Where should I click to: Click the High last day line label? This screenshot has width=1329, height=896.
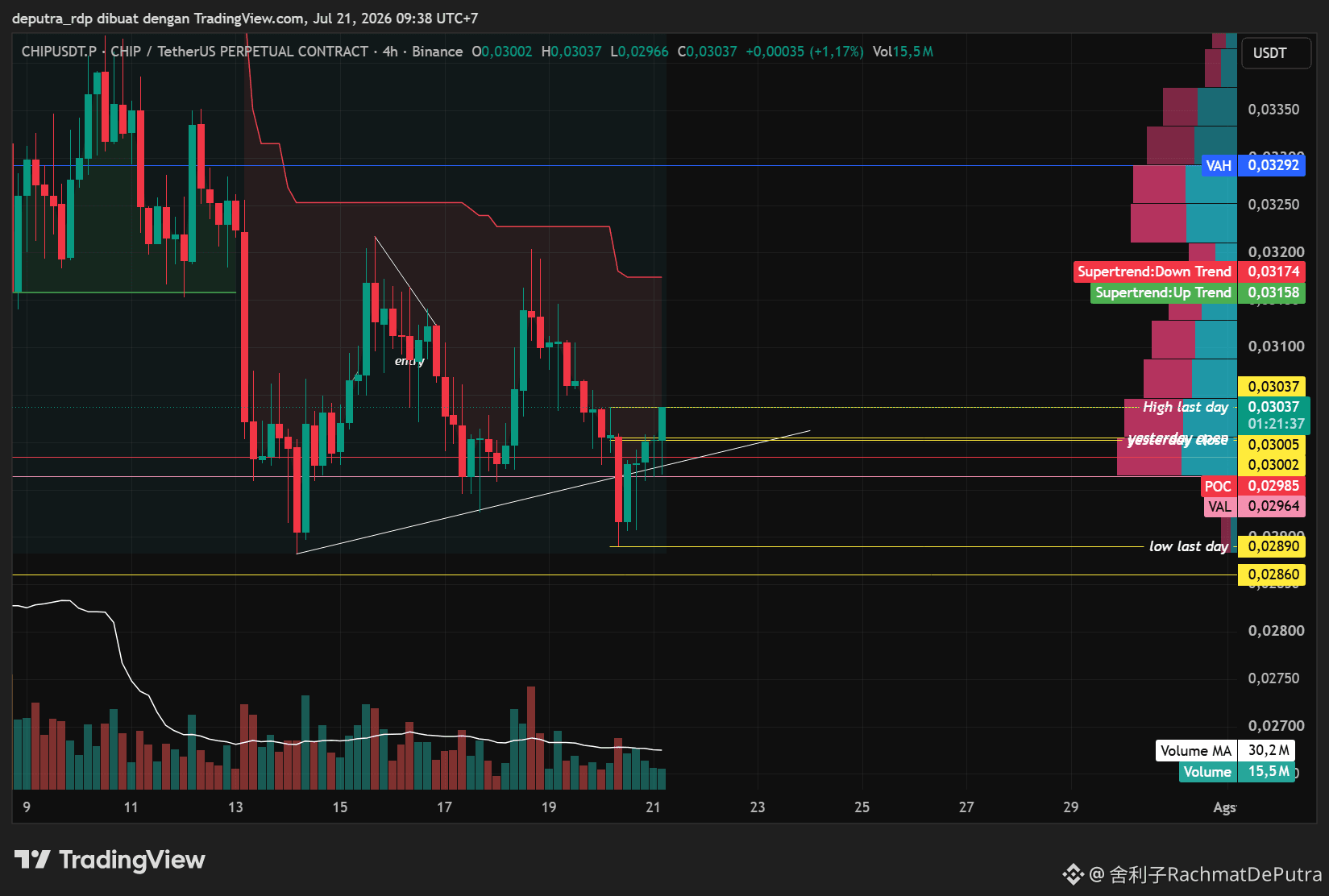coord(1186,407)
